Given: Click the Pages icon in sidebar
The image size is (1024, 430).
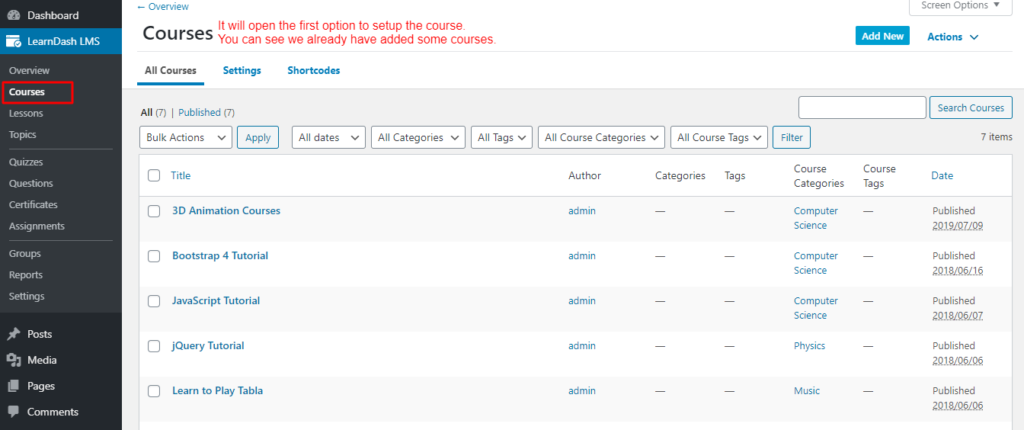Looking at the screenshot, I should coord(13,386).
